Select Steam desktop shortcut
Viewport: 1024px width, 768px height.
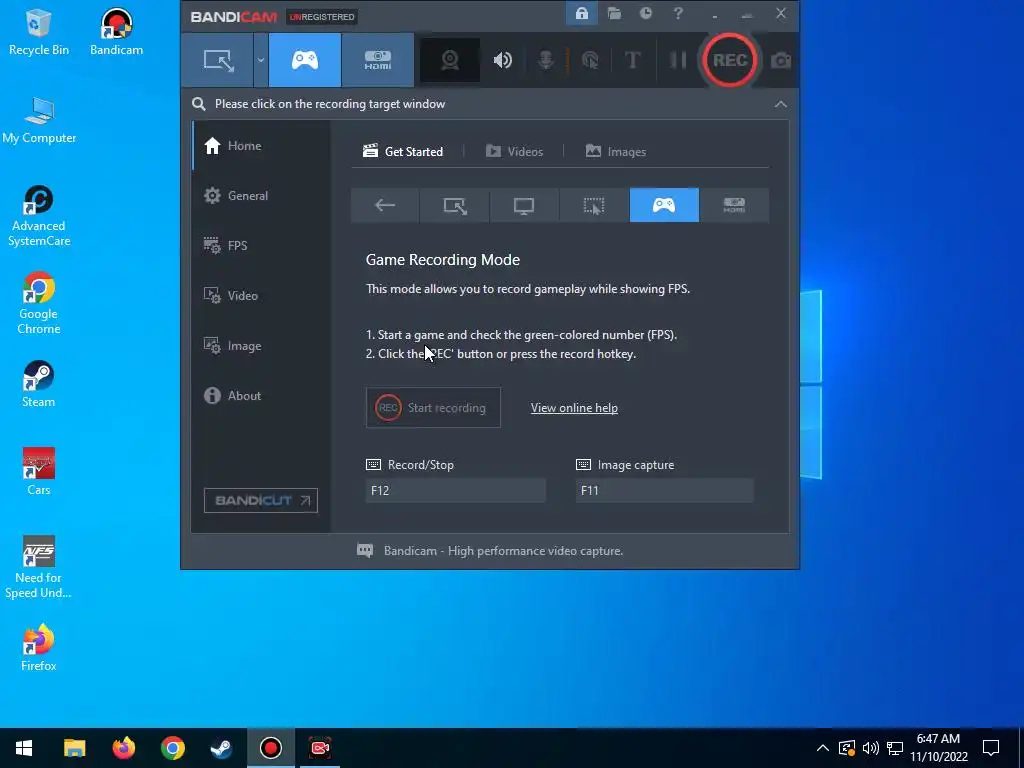pos(39,384)
